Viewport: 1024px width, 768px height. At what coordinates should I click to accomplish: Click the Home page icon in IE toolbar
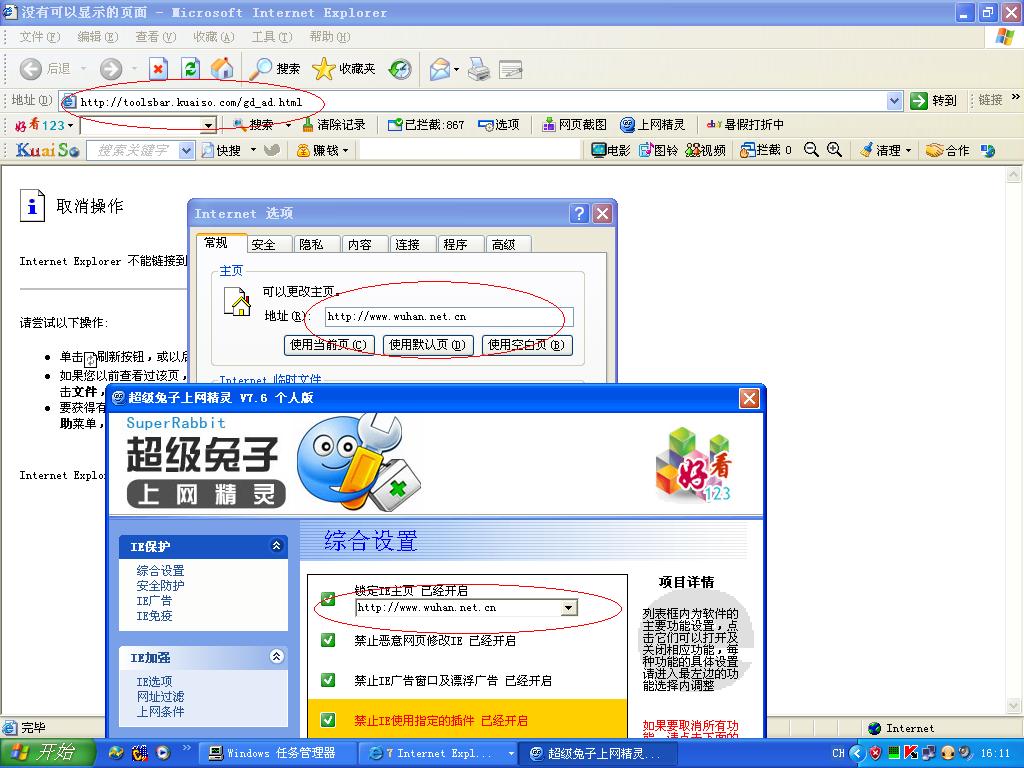coord(222,69)
